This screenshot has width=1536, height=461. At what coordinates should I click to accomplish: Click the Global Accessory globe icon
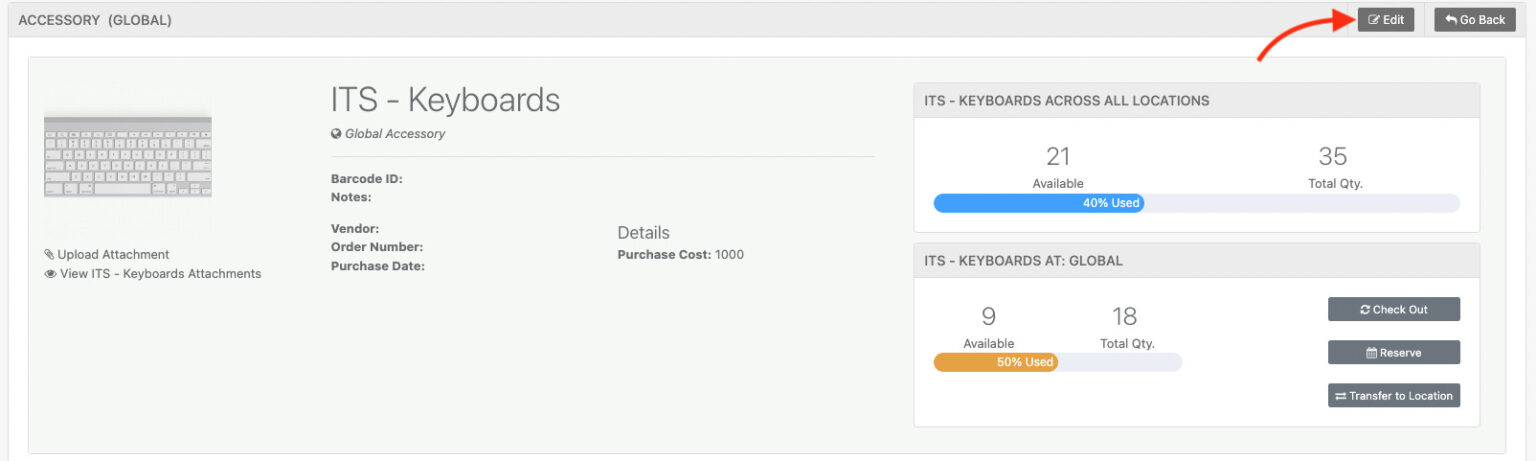click(337, 134)
